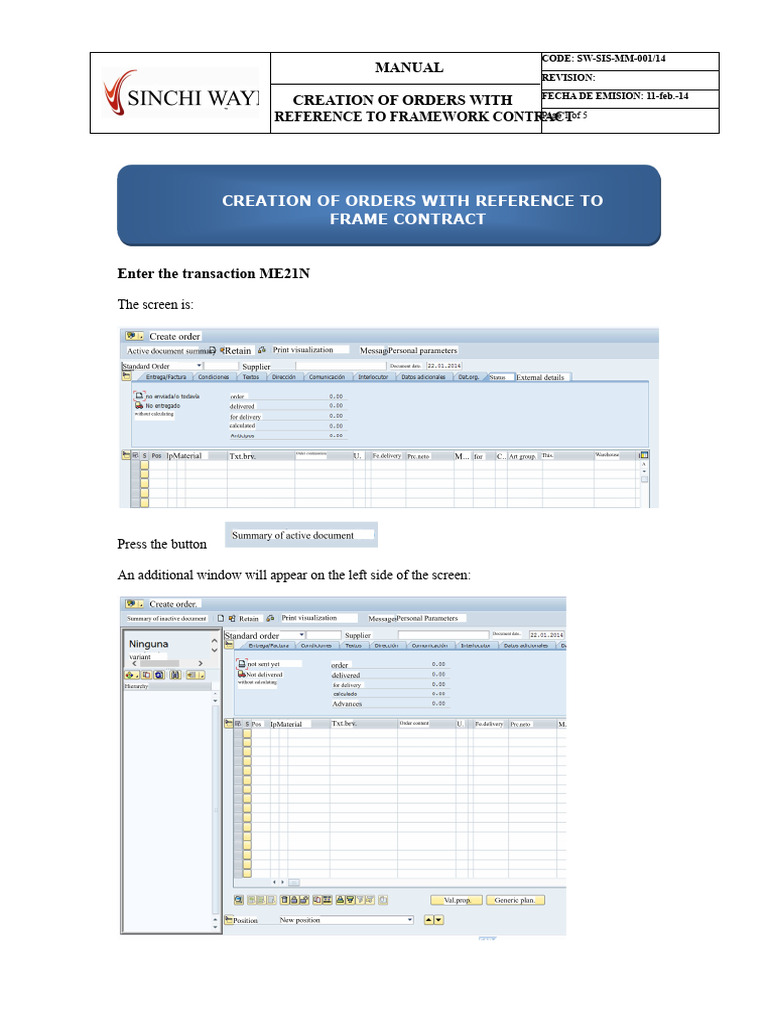This screenshot has height=1024, width=768.
Task: Click trash delete item icon below table
Action: [285, 900]
